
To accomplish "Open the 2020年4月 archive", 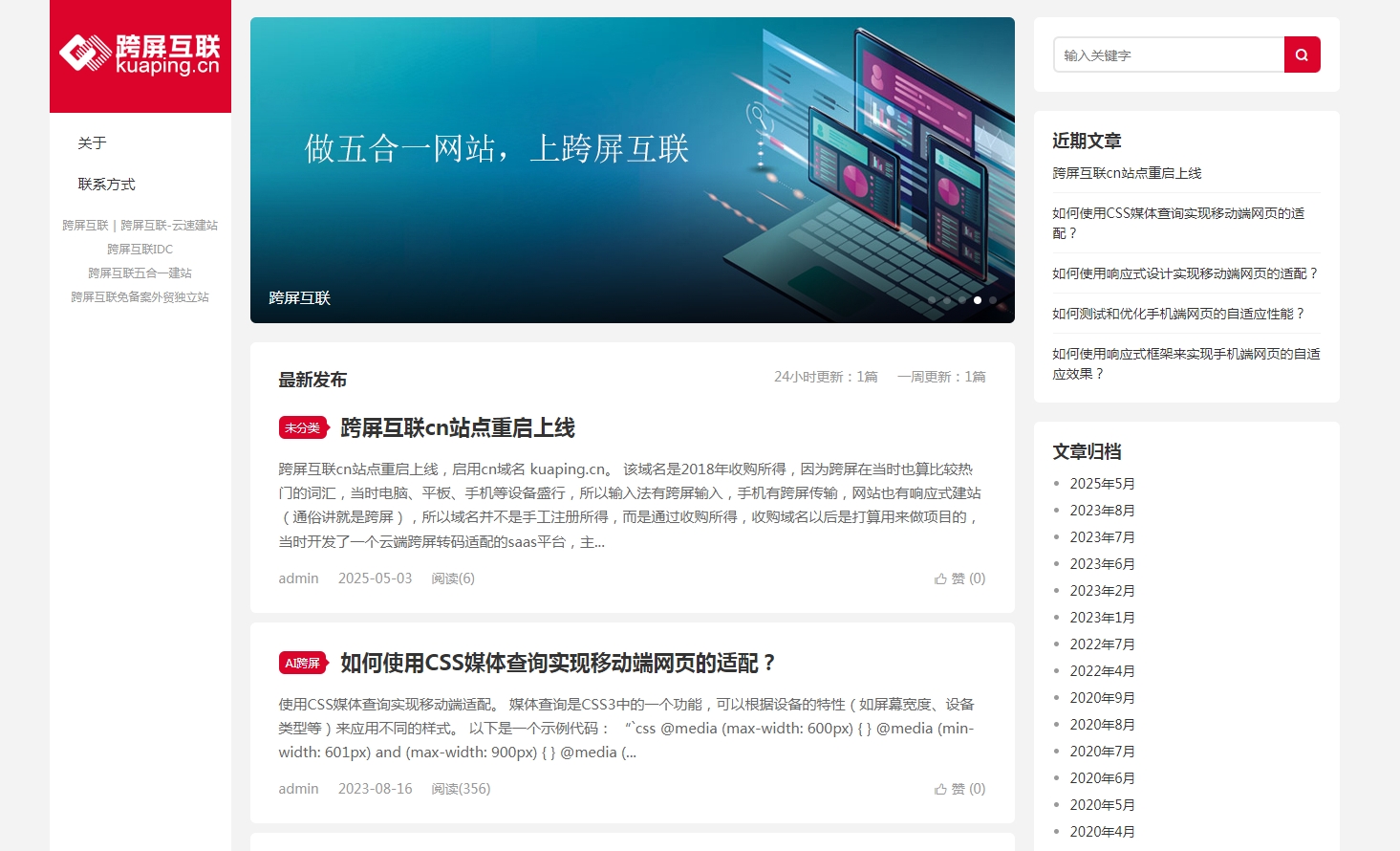I will [1102, 832].
